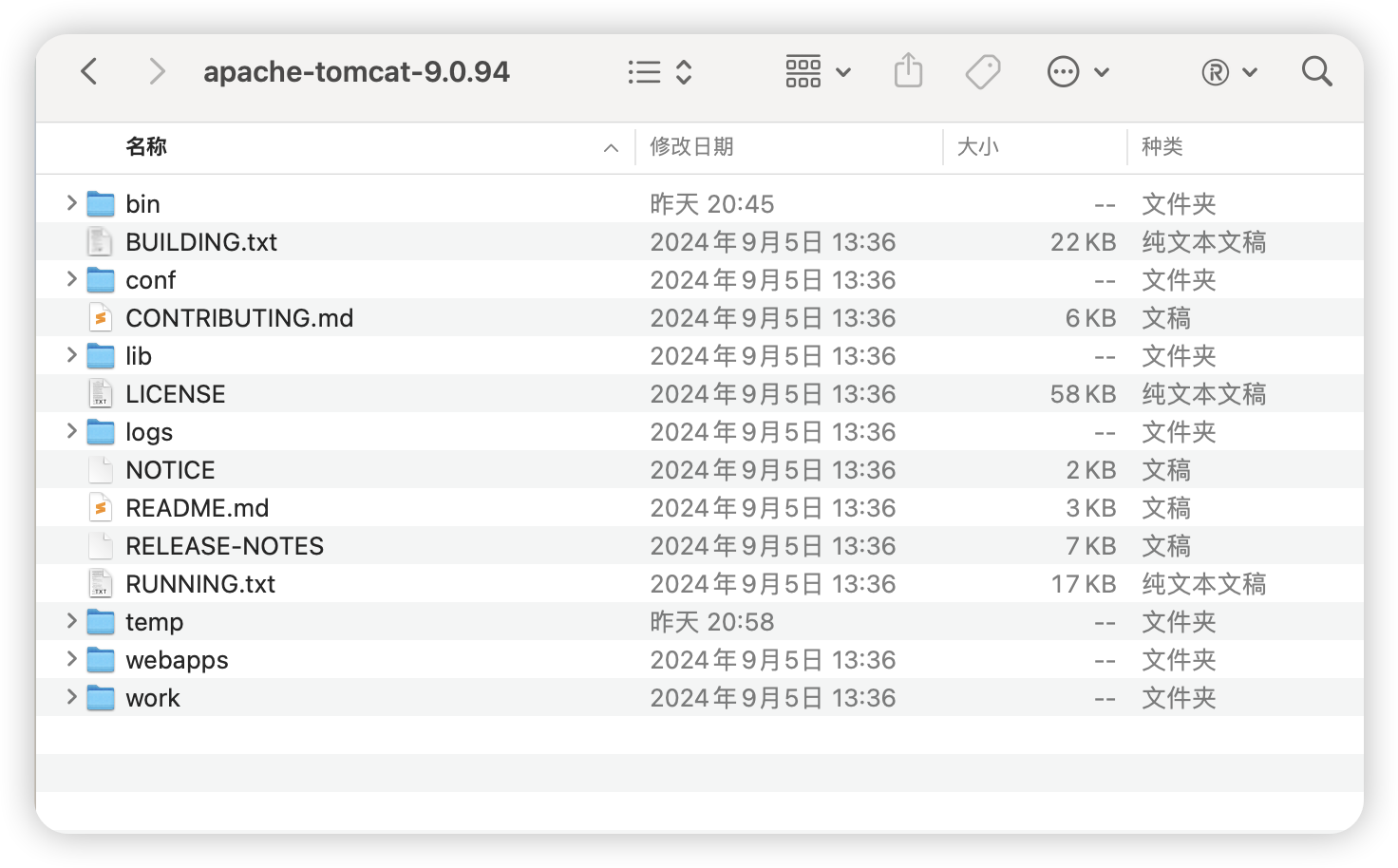The width and height of the screenshot is (1398, 868).
Task: Click the file name RELEASE-NOTES
Action: pos(225,546)
